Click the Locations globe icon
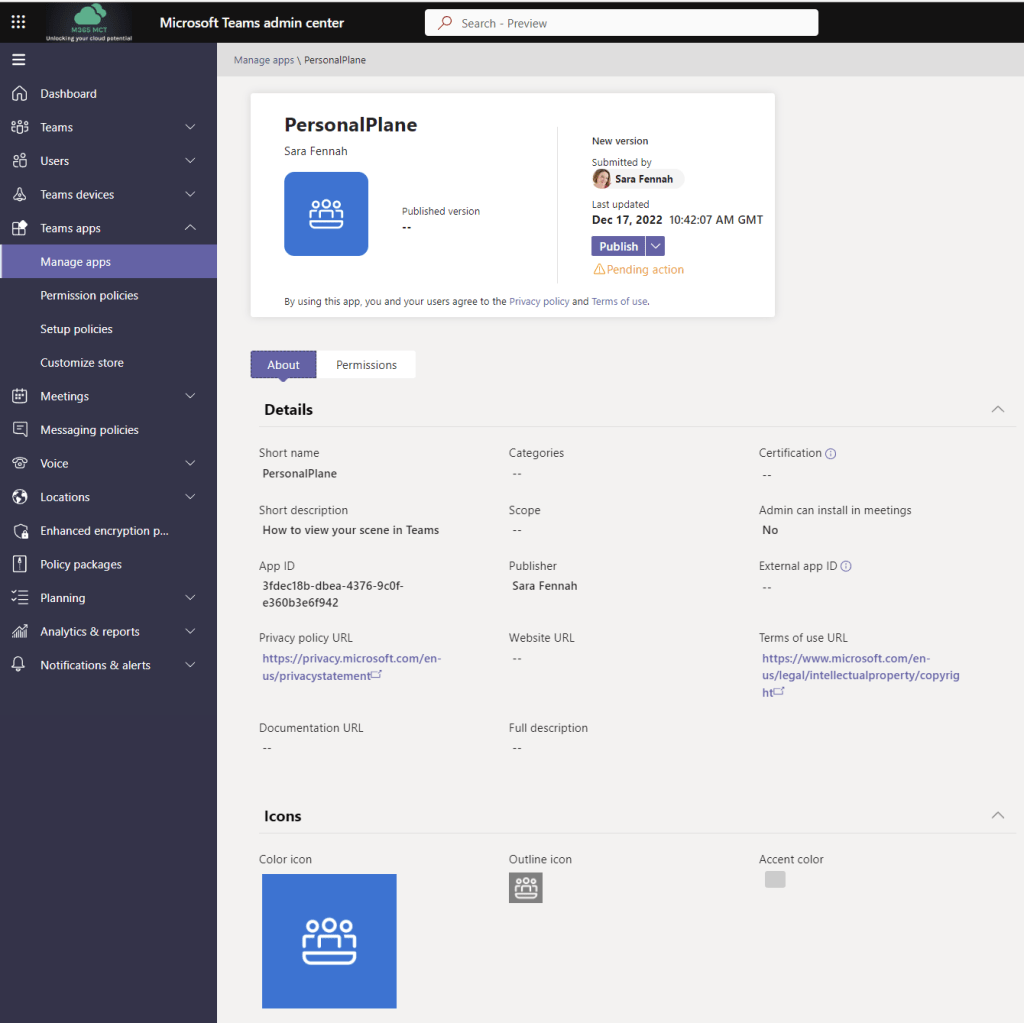The image size is (1024, 1023). pos(19,497)
